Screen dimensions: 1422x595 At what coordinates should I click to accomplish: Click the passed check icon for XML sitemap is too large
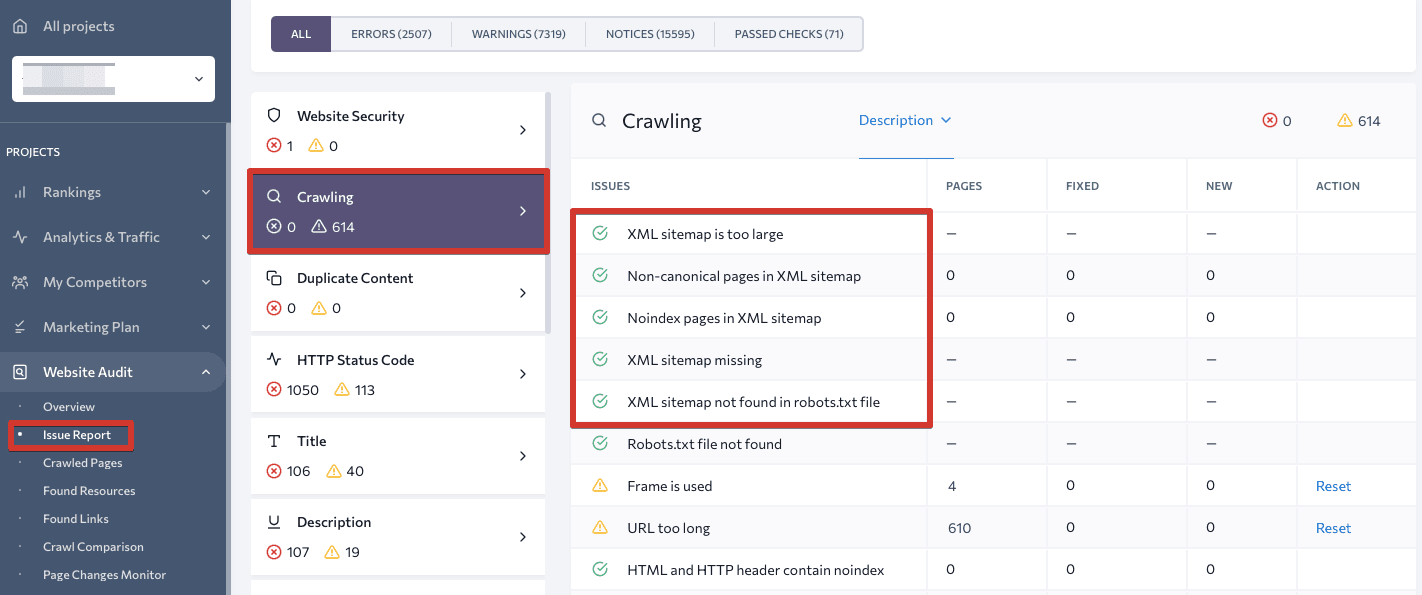(600, 233)
